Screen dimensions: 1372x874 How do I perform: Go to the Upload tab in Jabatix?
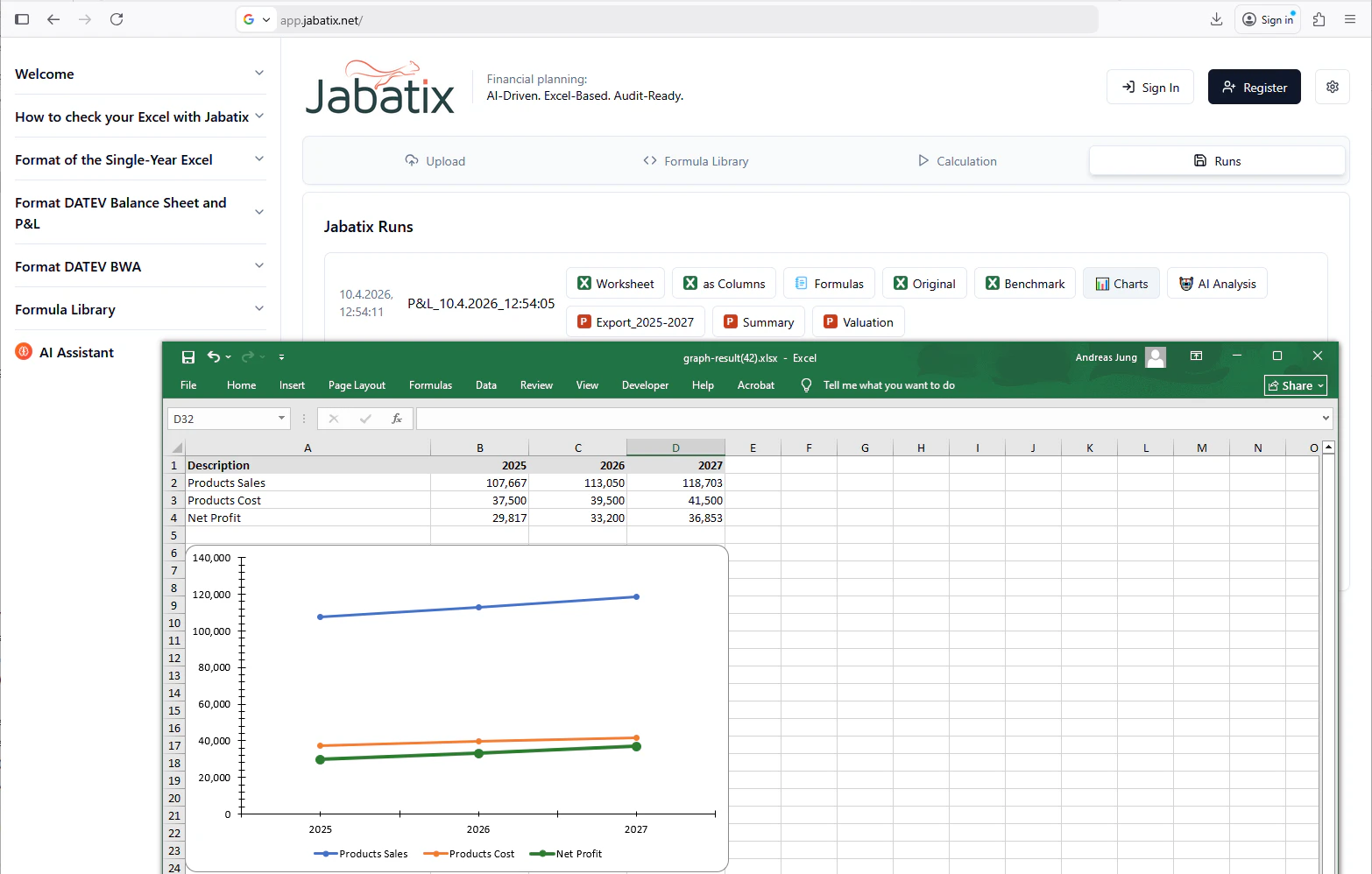click(x=435, y=160)
